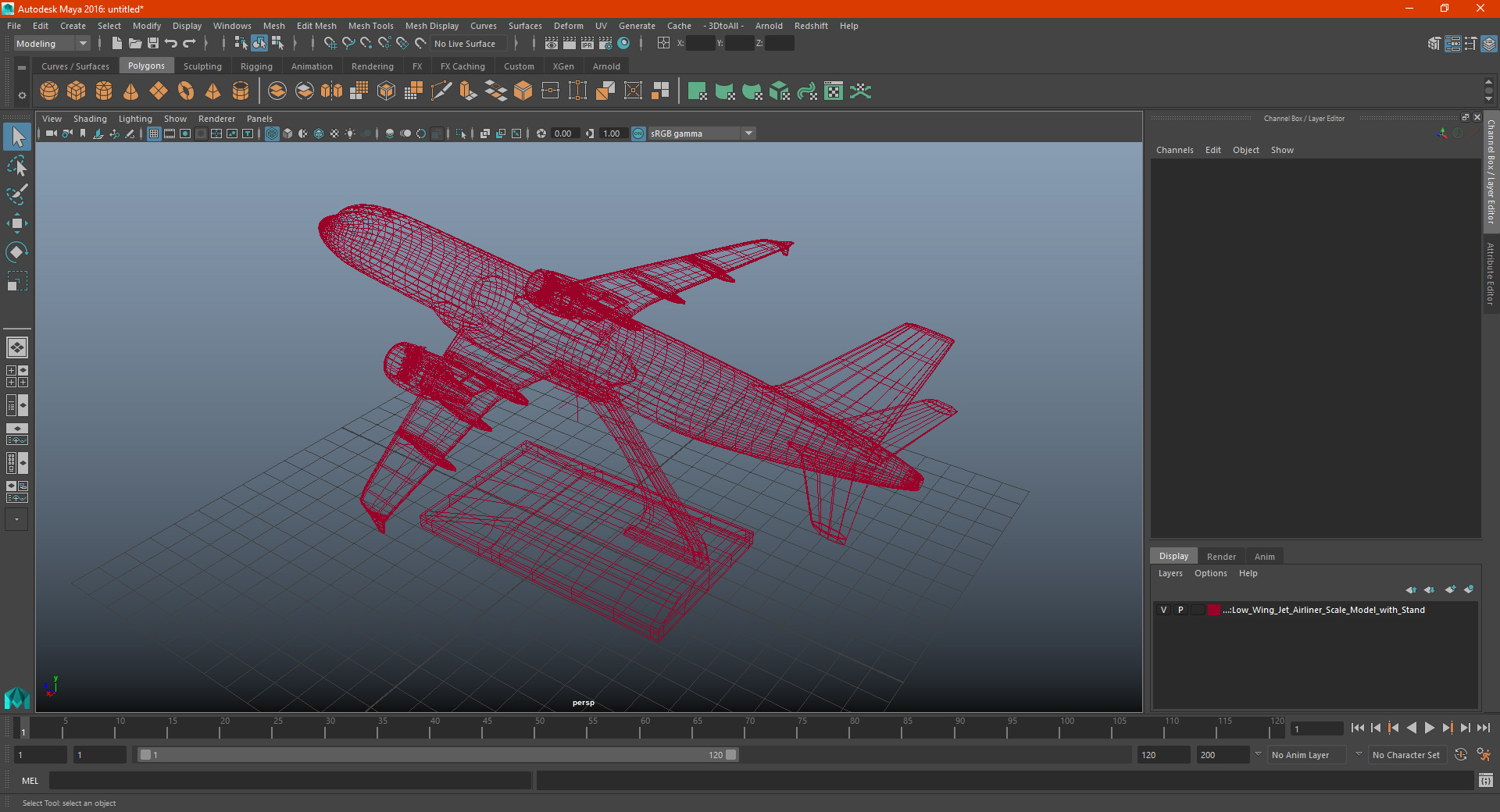
Task: Click the Extrude shelf icon
Action: (x=468, y=91)
